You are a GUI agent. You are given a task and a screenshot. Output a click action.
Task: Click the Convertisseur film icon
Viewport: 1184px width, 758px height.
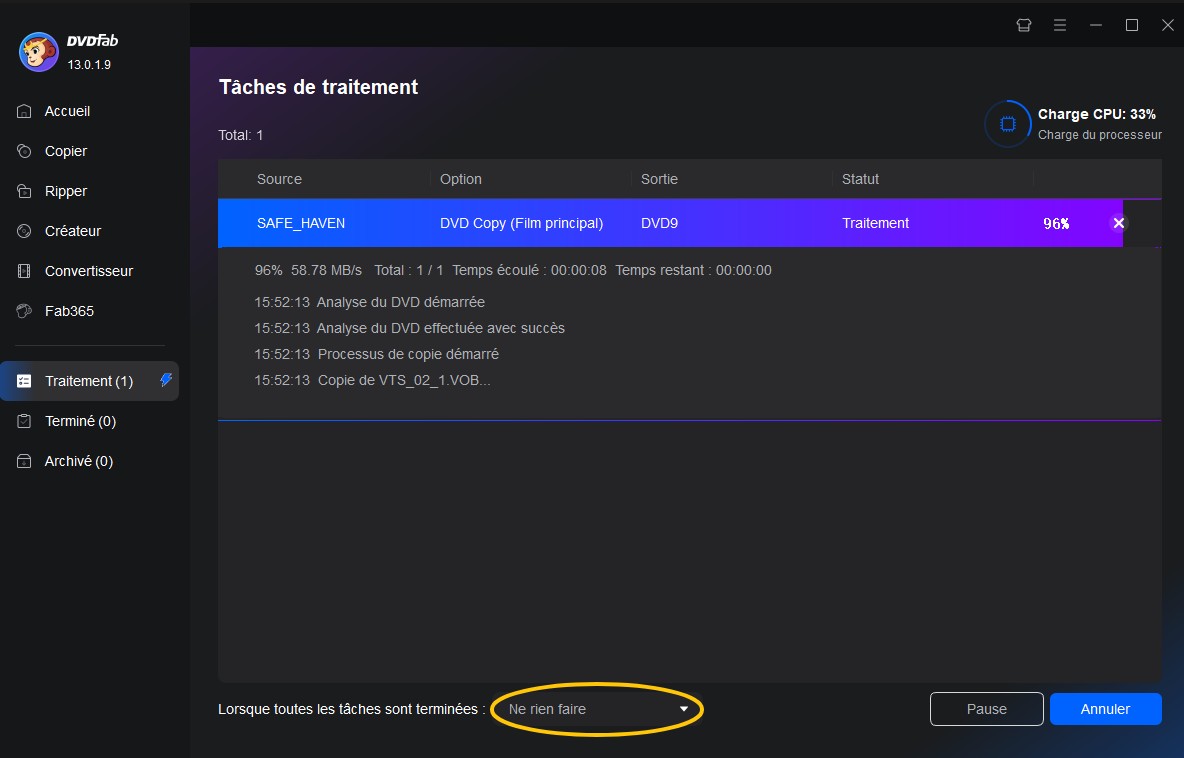[24, 271]
